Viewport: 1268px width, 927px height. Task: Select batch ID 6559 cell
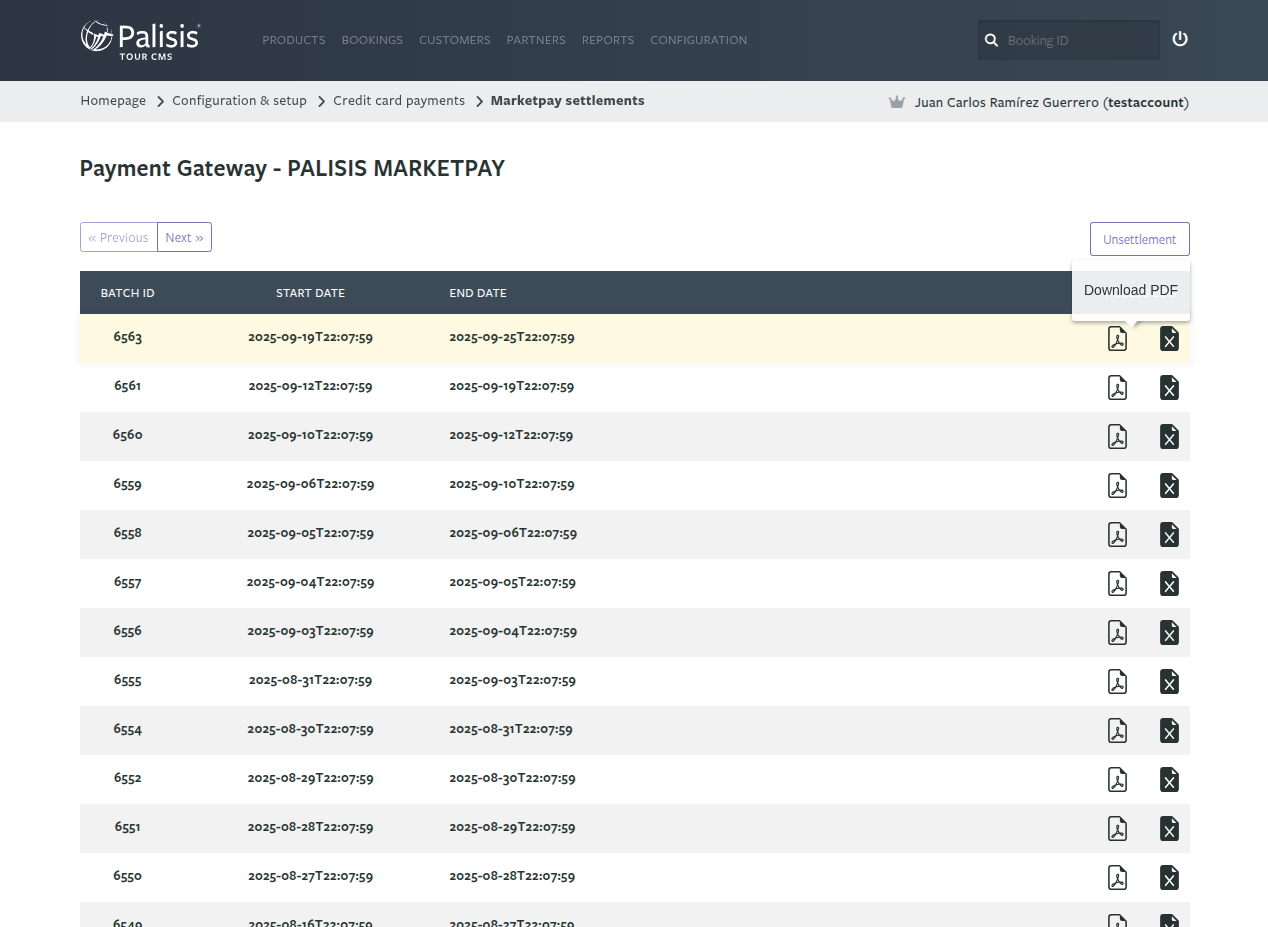(x=128, y=484)
